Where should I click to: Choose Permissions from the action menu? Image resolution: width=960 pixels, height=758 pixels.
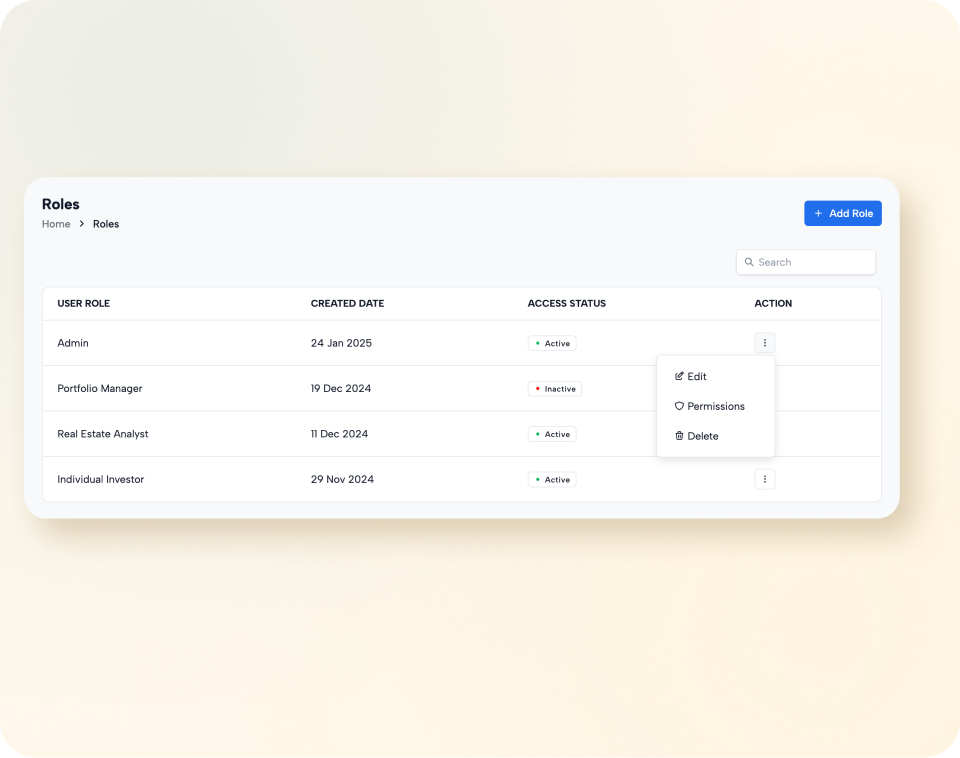point(715,407)
